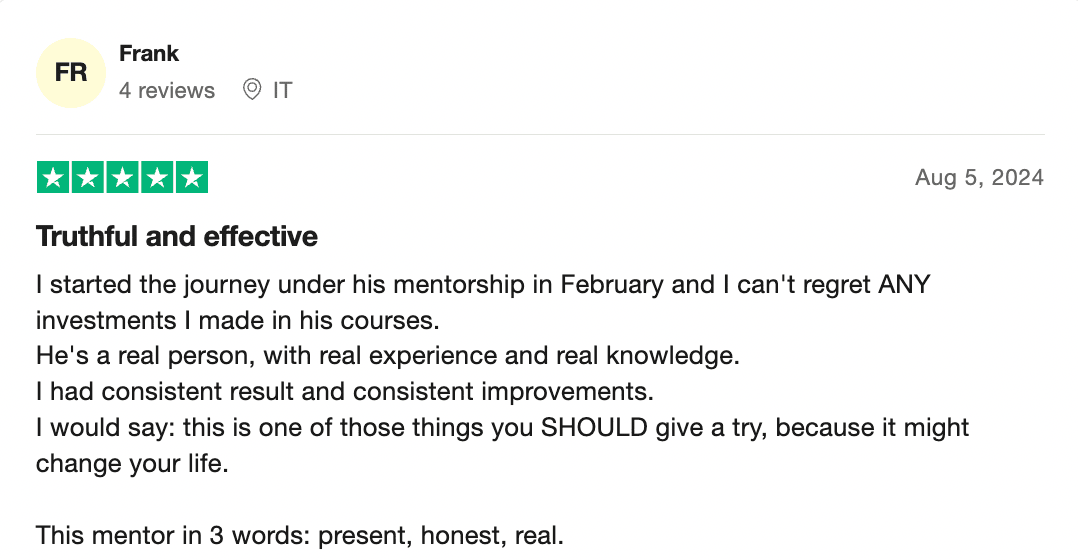This screenshot has height=560, width=1078.
Task: Click the third green rating star
Action: [x=122, y=178]
